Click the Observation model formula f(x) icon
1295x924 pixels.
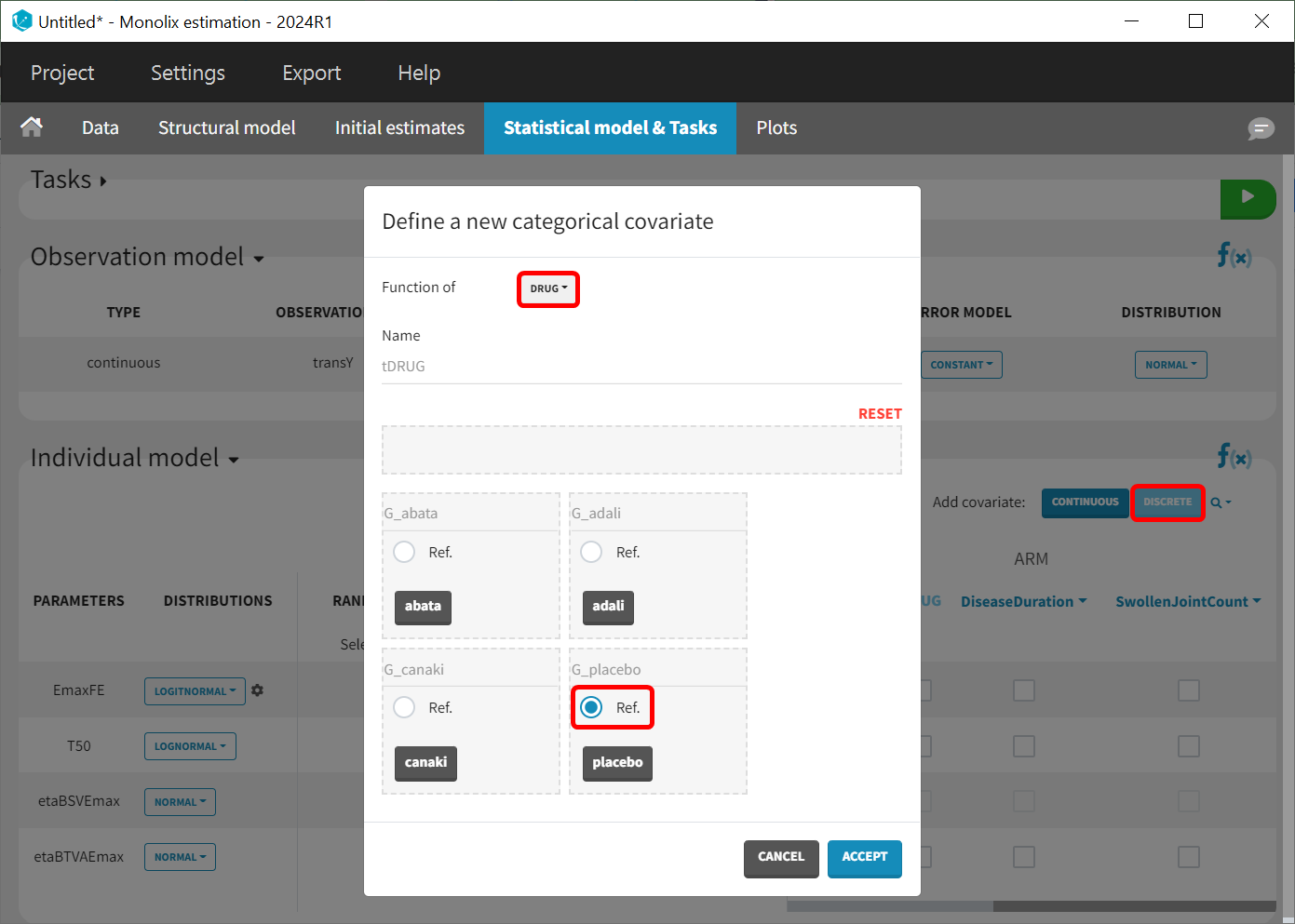(x=1234, y=255)
